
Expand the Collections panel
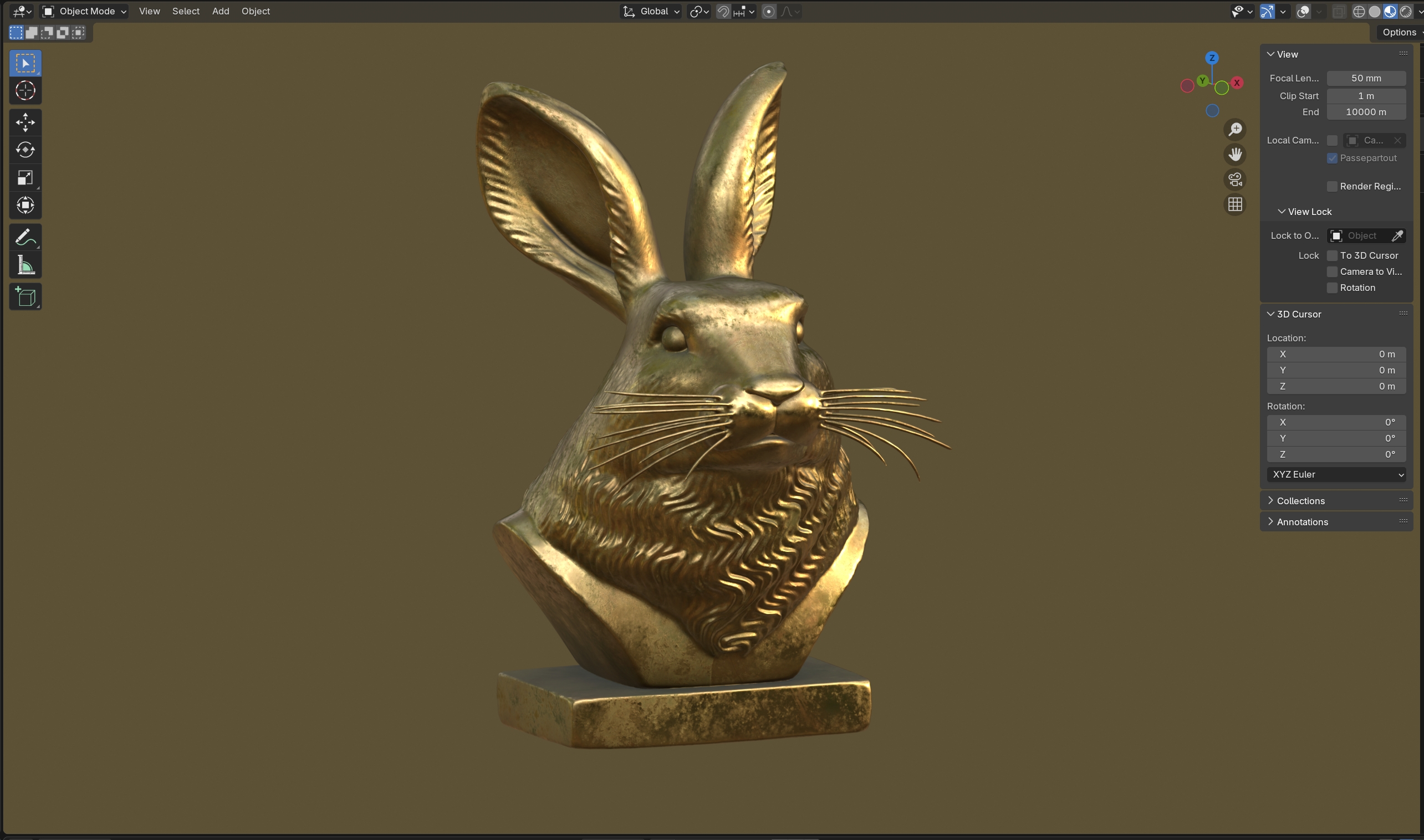[1300, 501]
